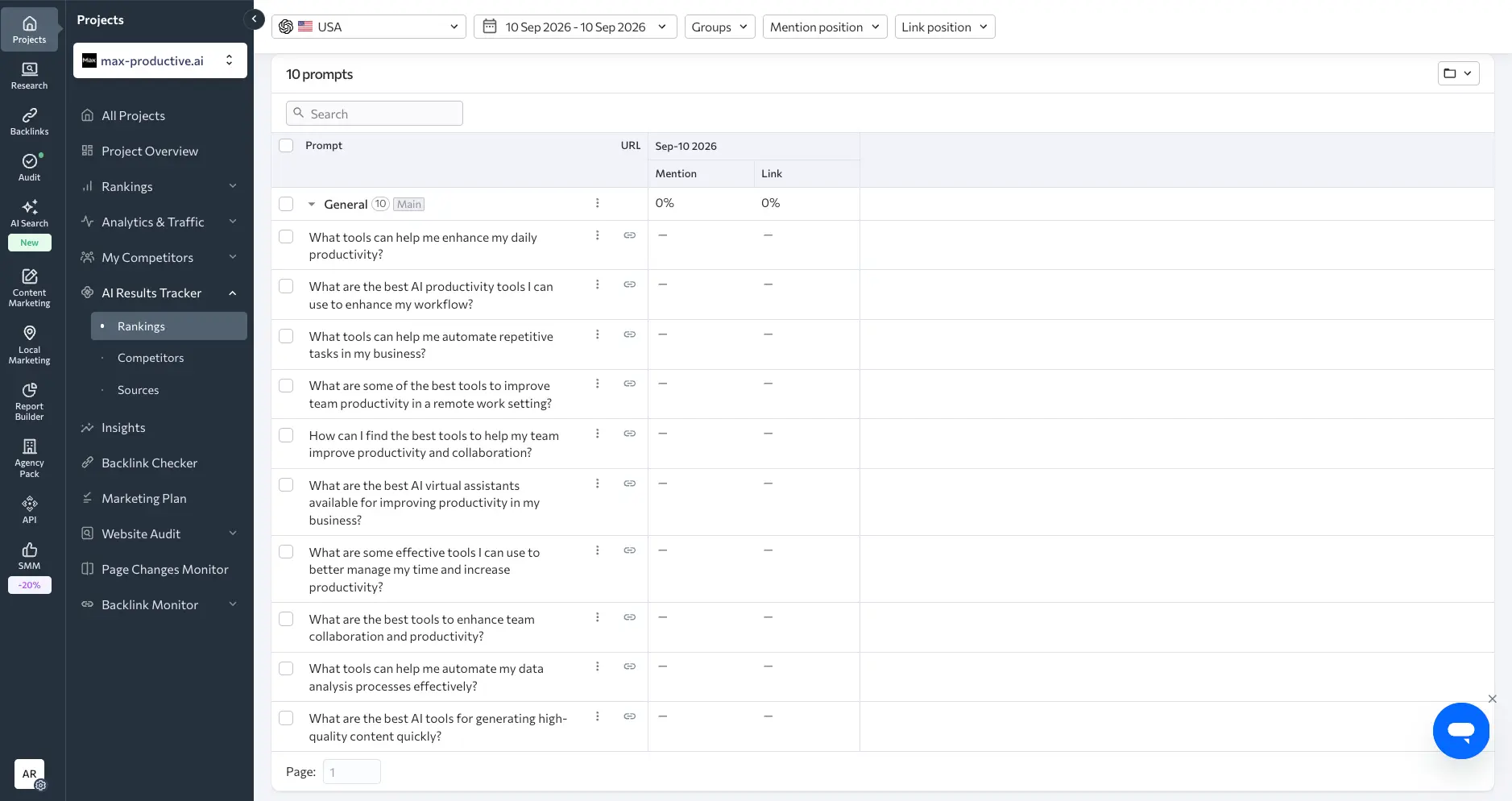Open AI Search from the sidebar
Viewport: 1512px width, 801px height.
pos(29,214)
